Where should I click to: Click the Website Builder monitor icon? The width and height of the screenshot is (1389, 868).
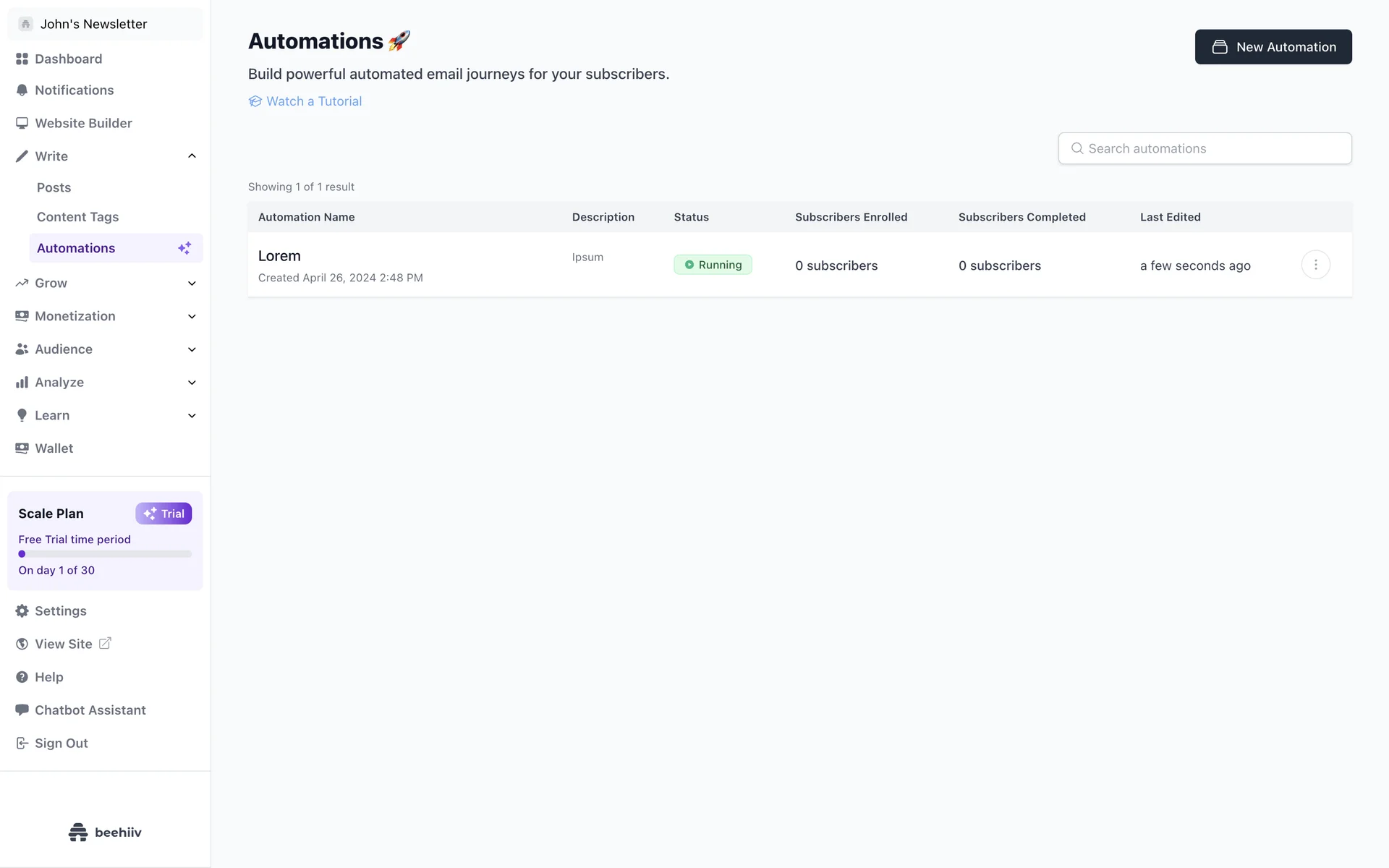[x=22, y=123]
